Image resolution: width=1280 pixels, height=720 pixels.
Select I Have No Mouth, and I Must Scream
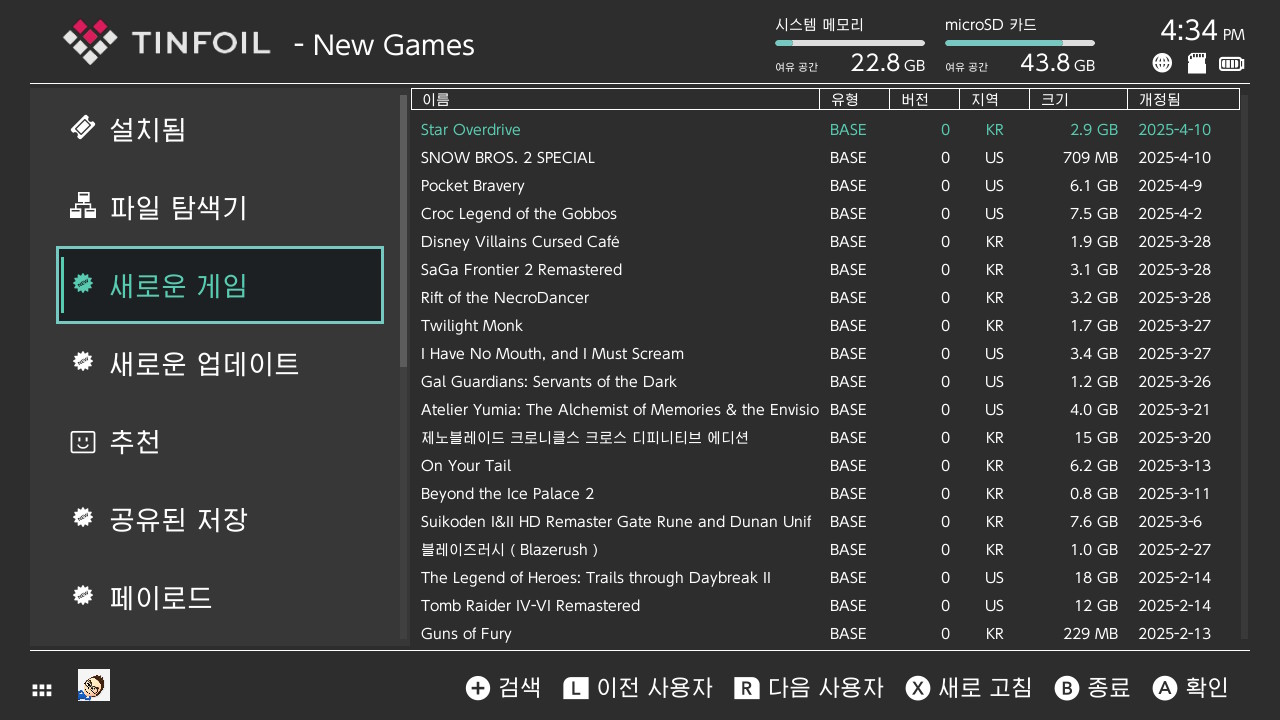point(826,353)
